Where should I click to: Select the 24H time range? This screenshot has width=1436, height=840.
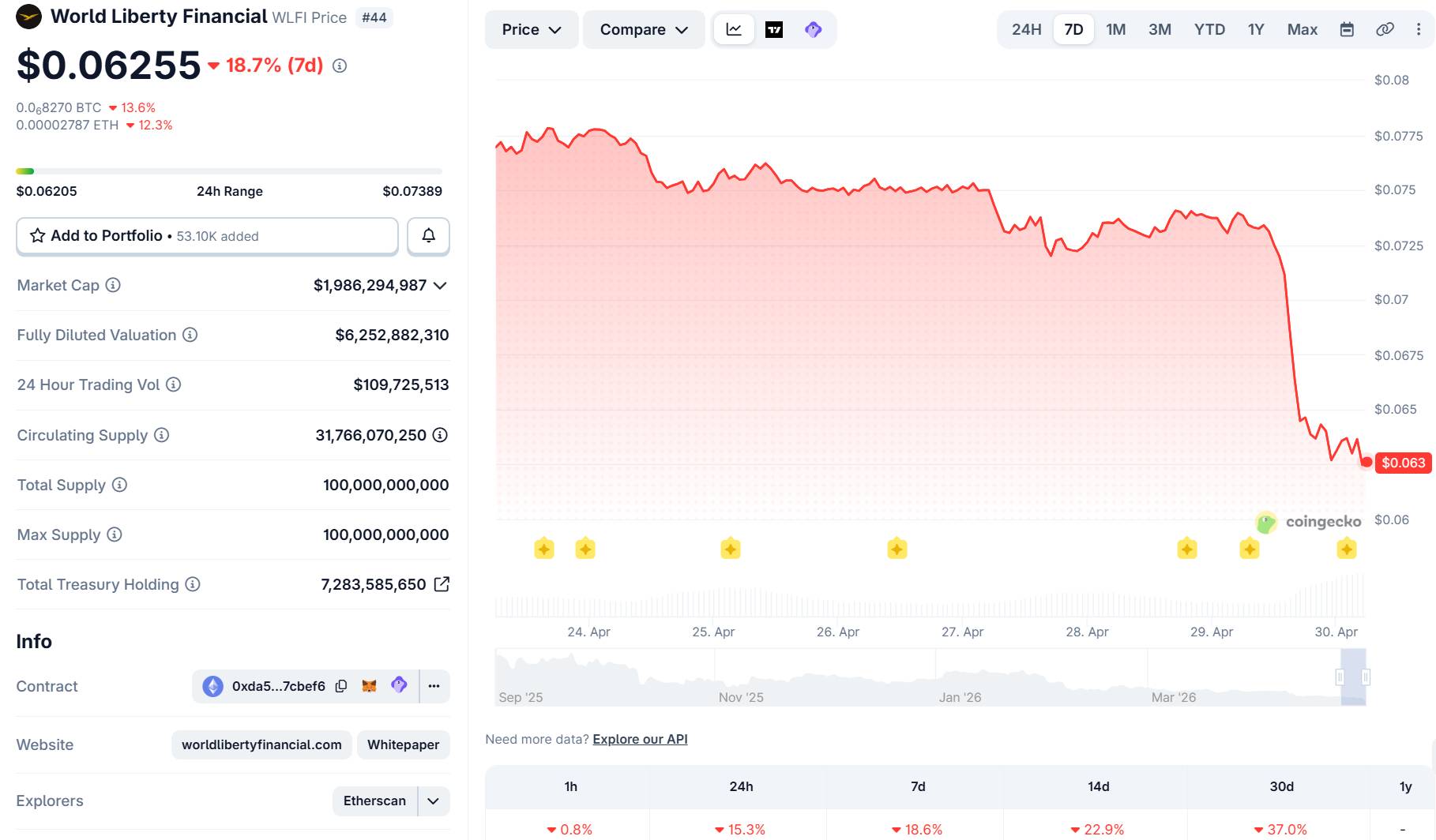[x=1026, y=30]
